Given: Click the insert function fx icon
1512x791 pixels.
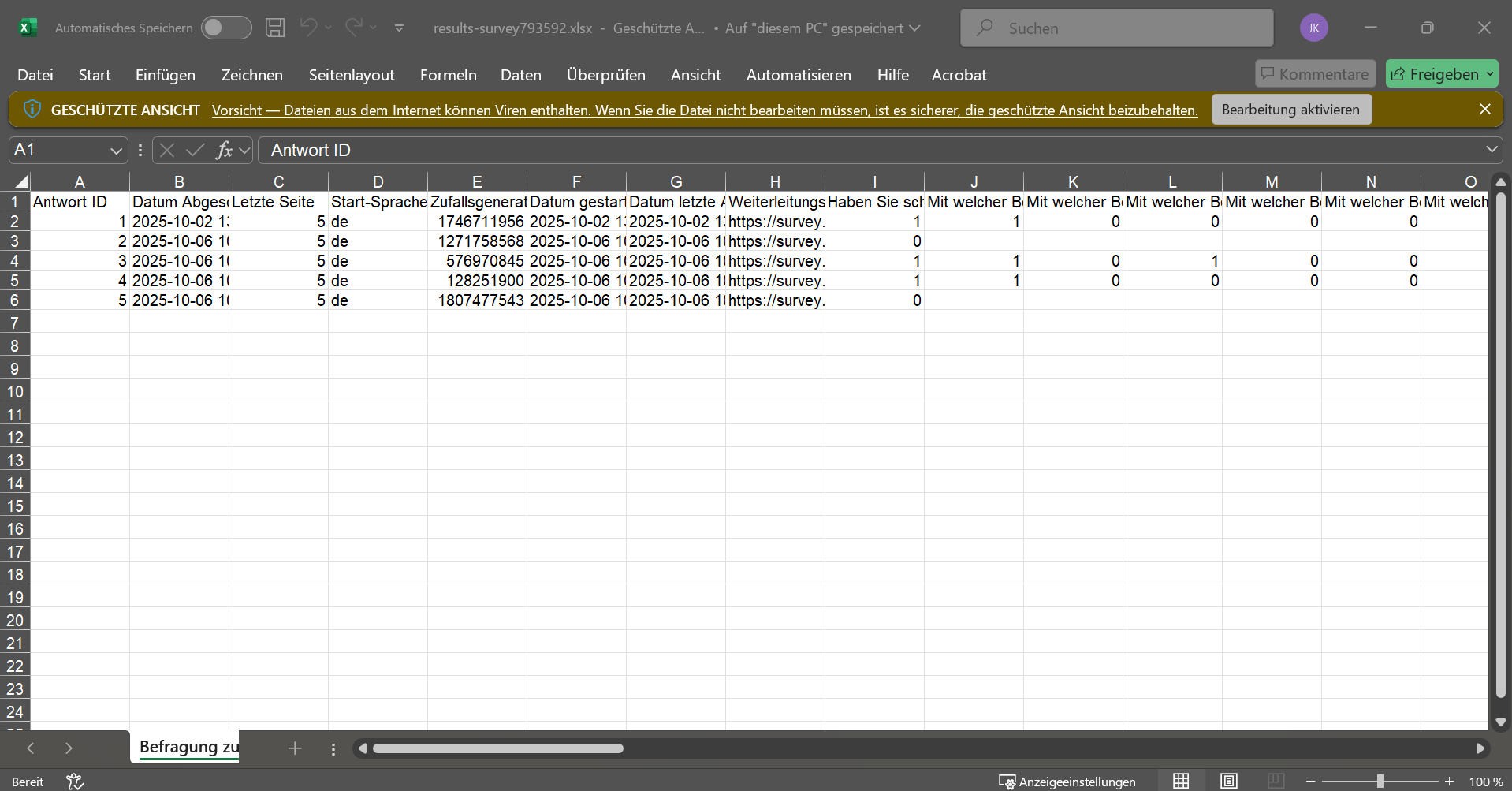Looking at the screenshot, I should [x=224, y=150].
